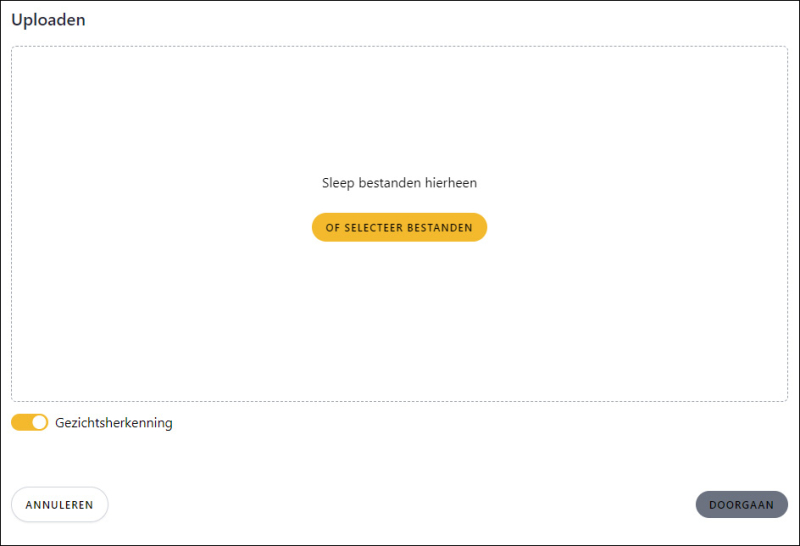The image size is (800, 546).
Task: Open the file picker via the yellow button
Action: click(399, 227)
